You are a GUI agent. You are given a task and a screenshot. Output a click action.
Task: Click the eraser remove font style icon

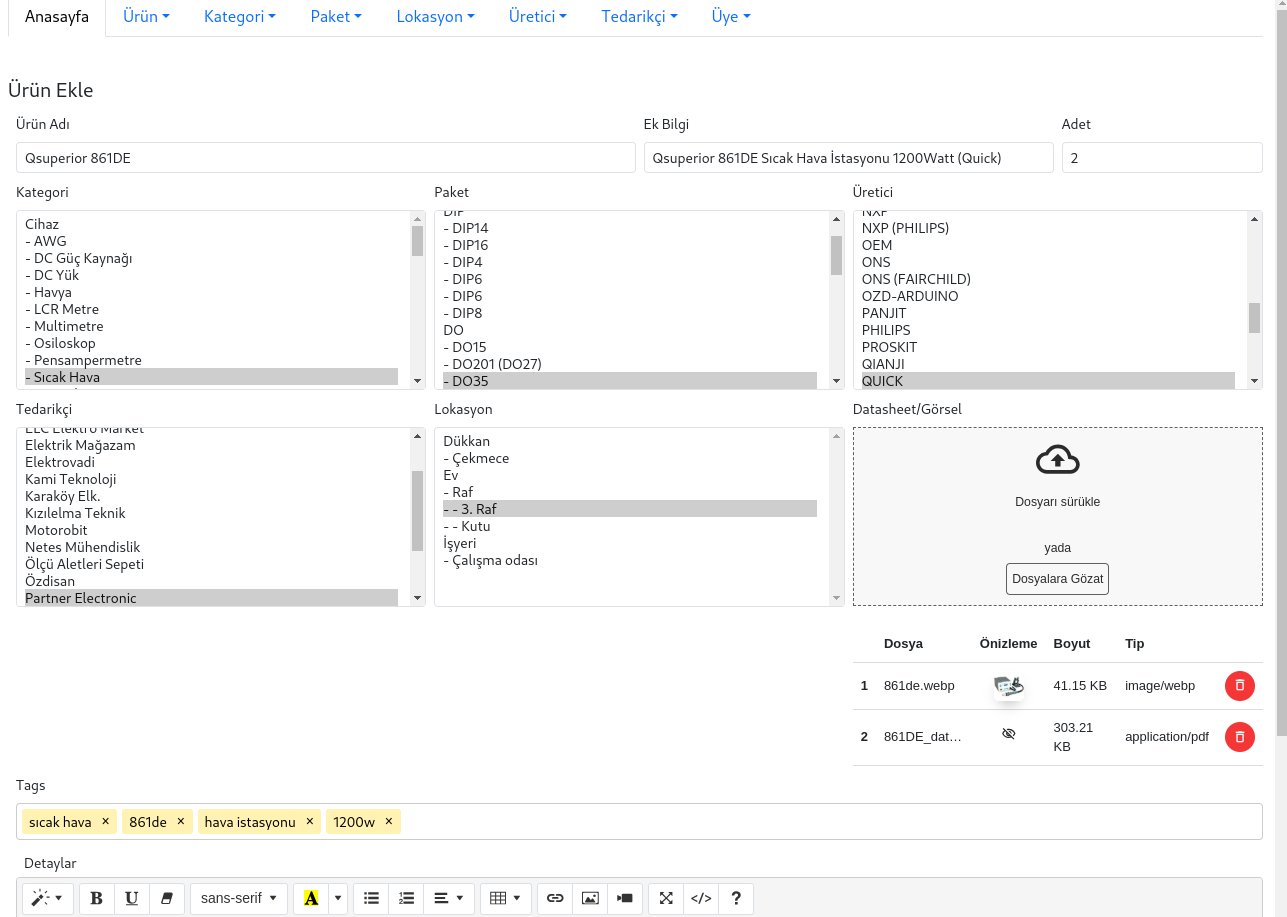click(x=167, y=898)
